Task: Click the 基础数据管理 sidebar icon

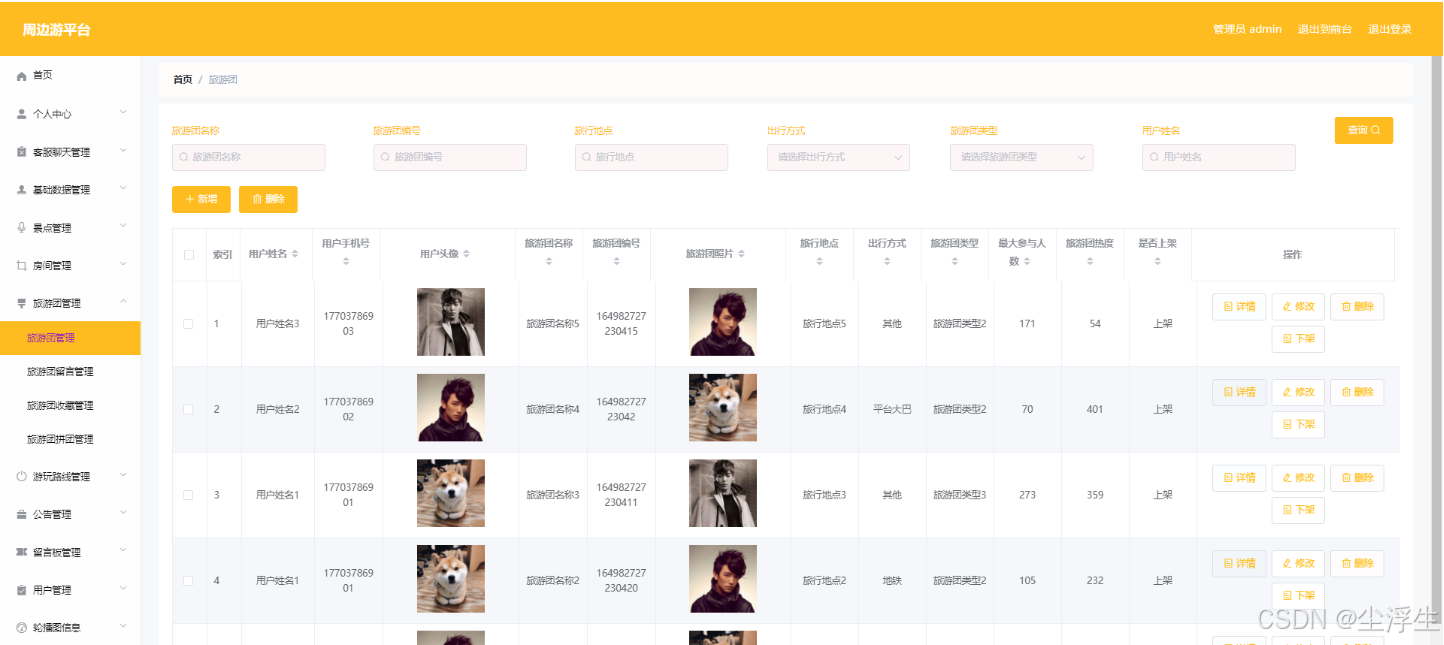Action: click(22, 190)
